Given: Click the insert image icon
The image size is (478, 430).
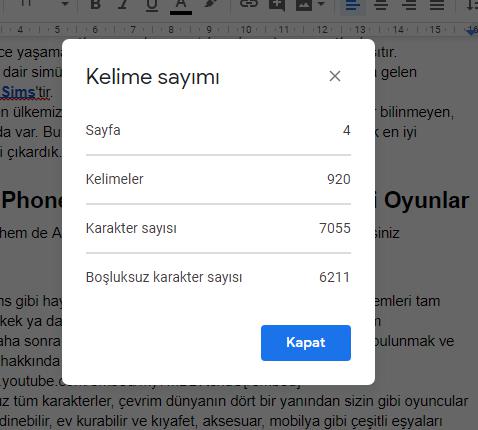Looking at the screenshot, I should pos(304,5).
